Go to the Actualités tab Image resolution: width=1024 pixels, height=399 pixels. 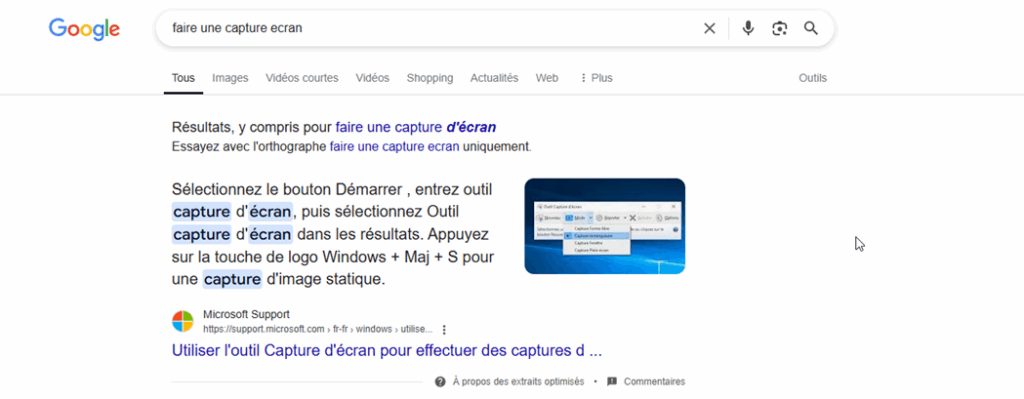(x=494, y=78)
